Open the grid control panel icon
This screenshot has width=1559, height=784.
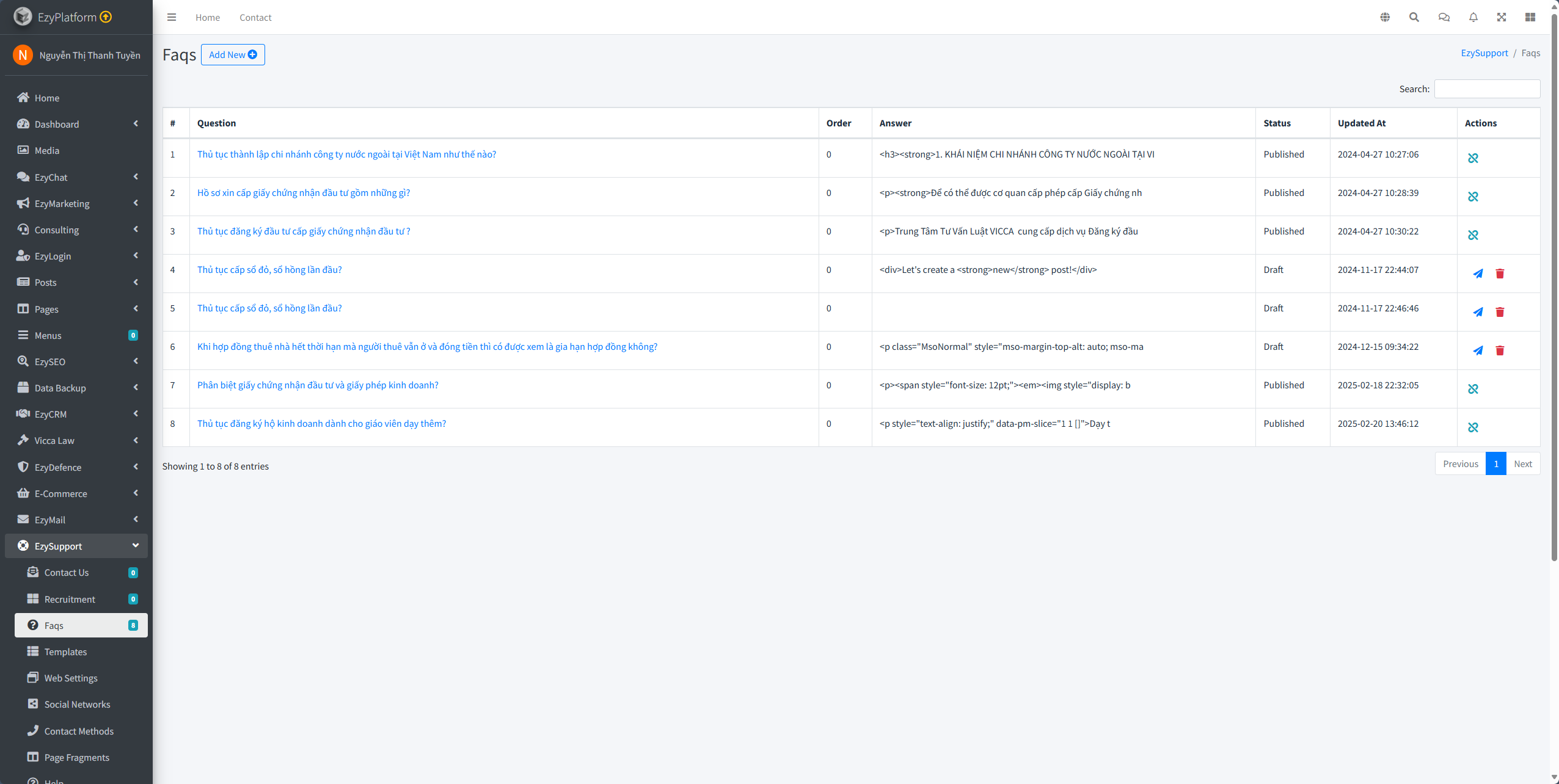[x=1530, y=17]
